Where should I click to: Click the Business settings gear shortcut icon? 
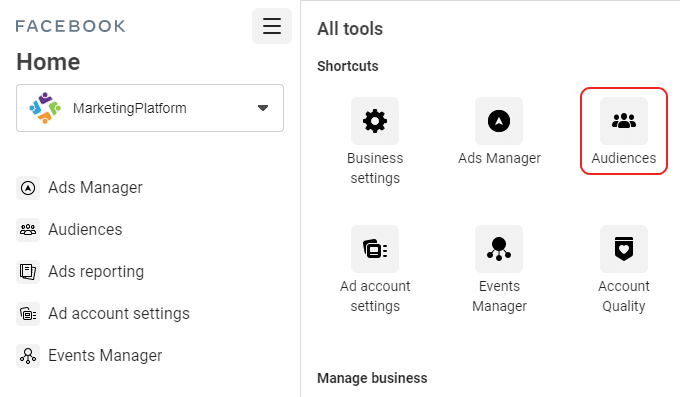click(375, 121)
